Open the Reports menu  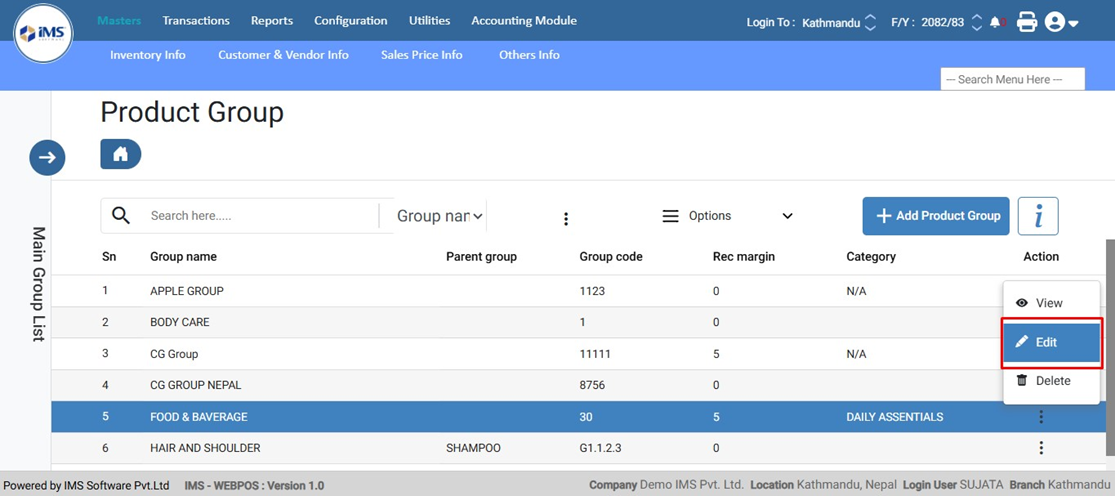tap(272, 21)
